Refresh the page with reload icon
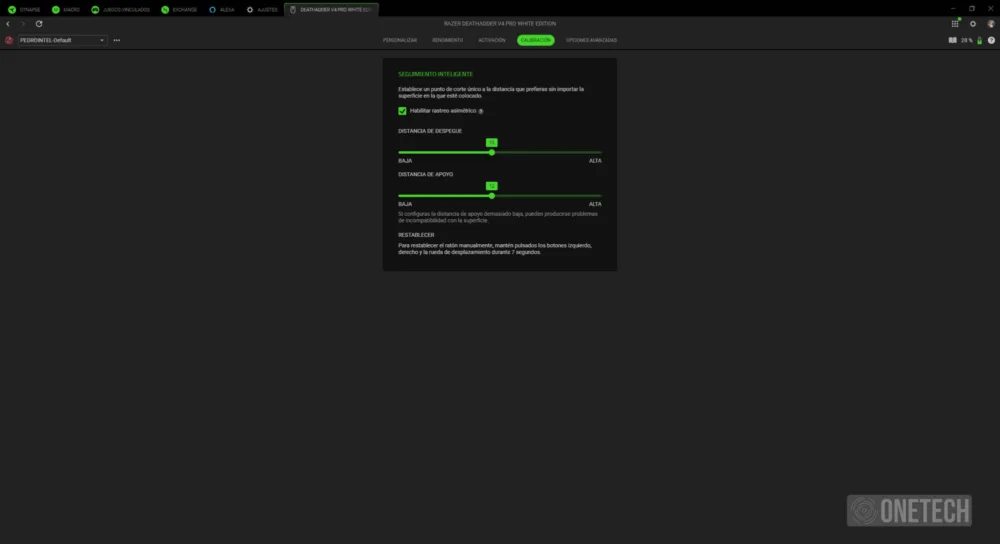The image size is (1000, 544). [39, 24]
